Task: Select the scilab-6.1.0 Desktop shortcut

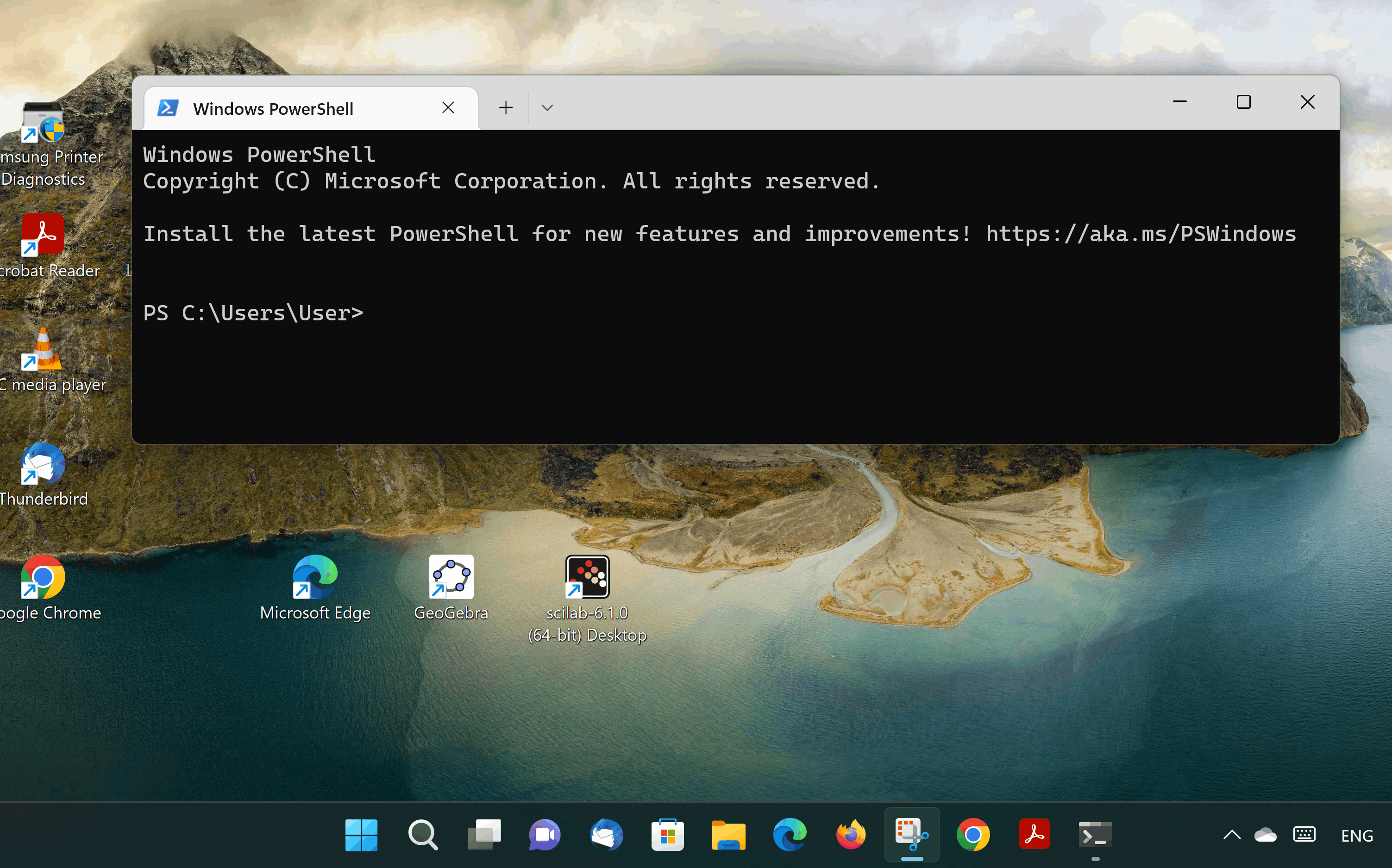Action: pyautogui.click(x=587, y=599)
